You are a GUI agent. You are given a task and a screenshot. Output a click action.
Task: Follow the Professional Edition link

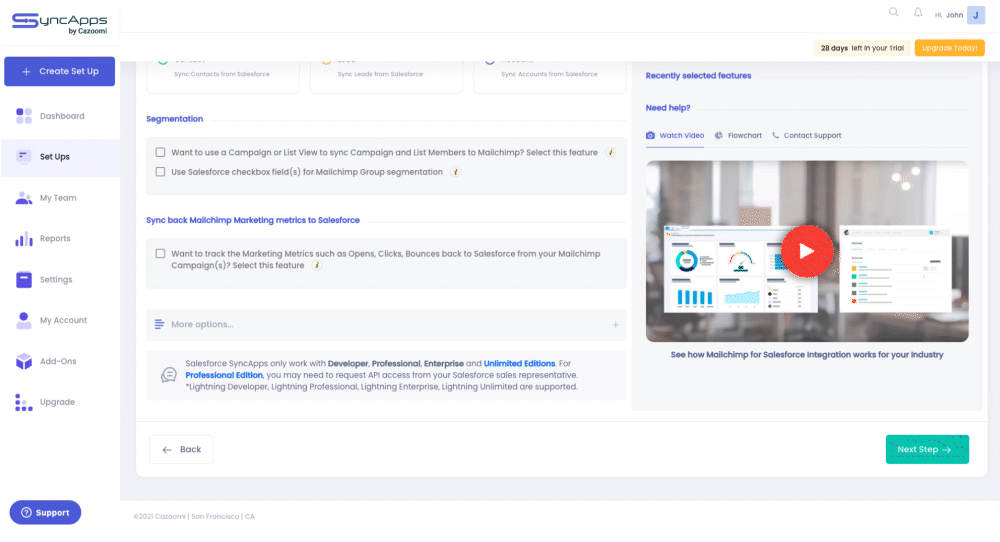pos(224,375)
